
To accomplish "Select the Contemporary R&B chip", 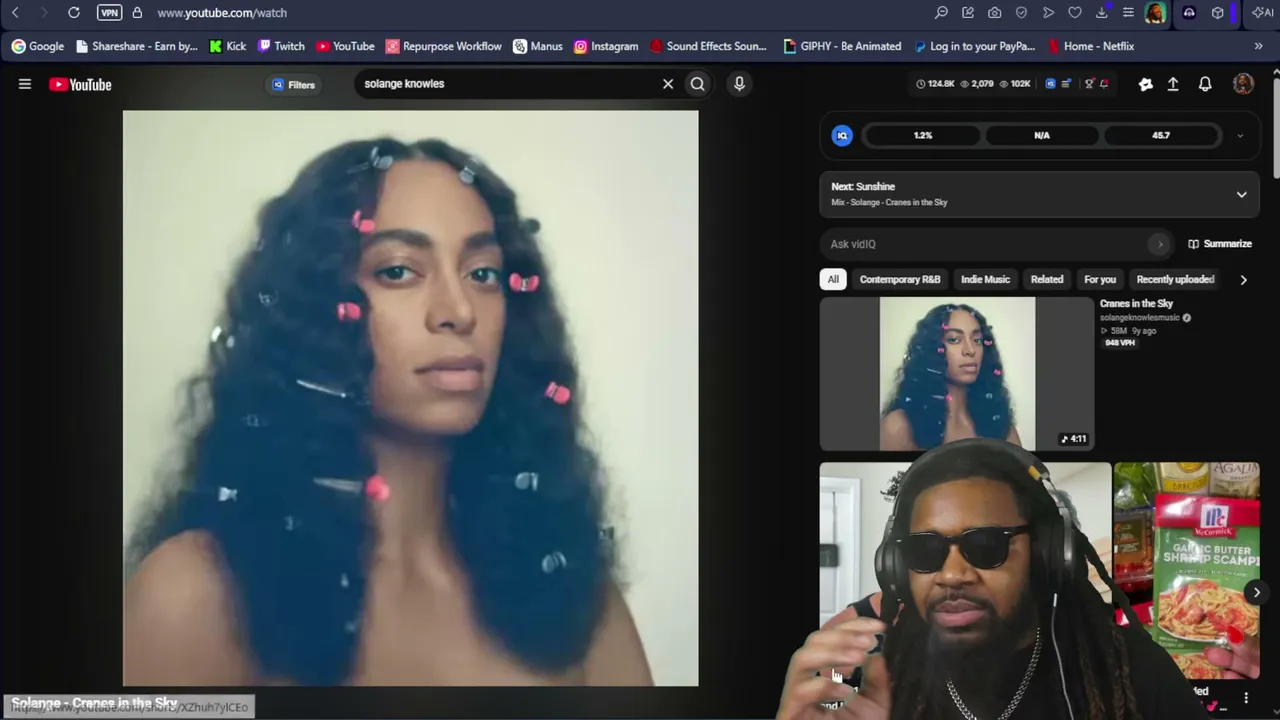I will [x=900, y=279].
